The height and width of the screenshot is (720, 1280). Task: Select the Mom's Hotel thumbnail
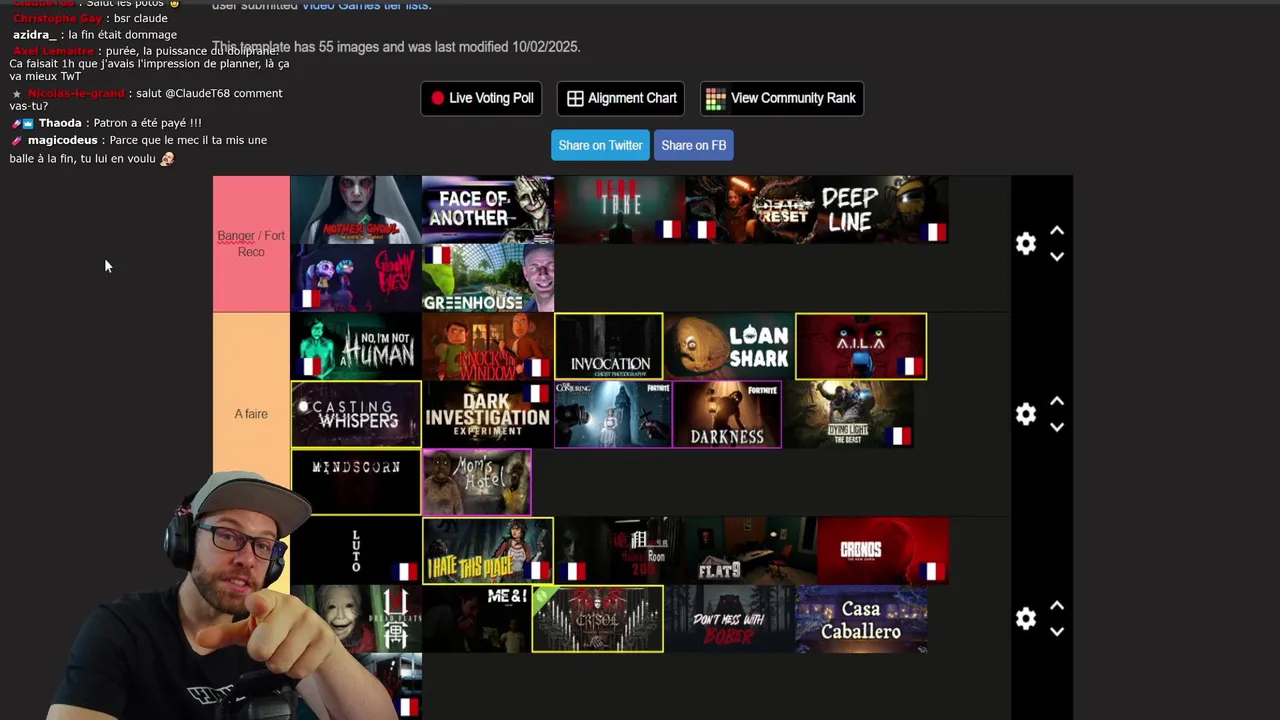point(477,482)
